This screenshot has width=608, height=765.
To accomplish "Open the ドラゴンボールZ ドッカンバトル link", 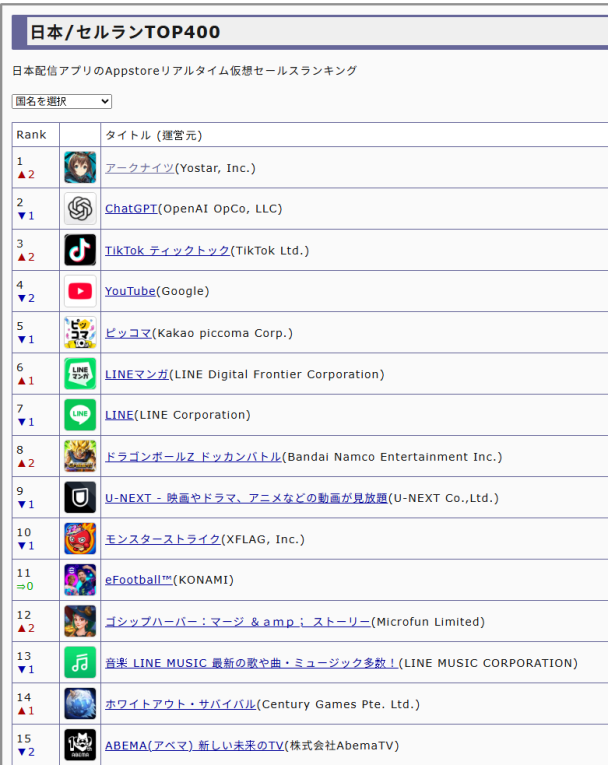I will click(193, 457).
